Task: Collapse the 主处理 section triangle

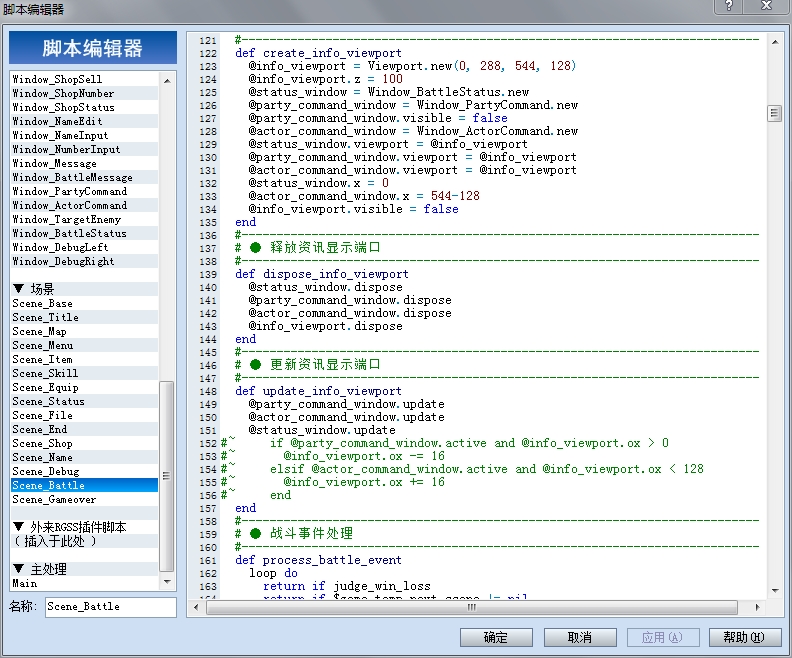Action: (19, 569)
